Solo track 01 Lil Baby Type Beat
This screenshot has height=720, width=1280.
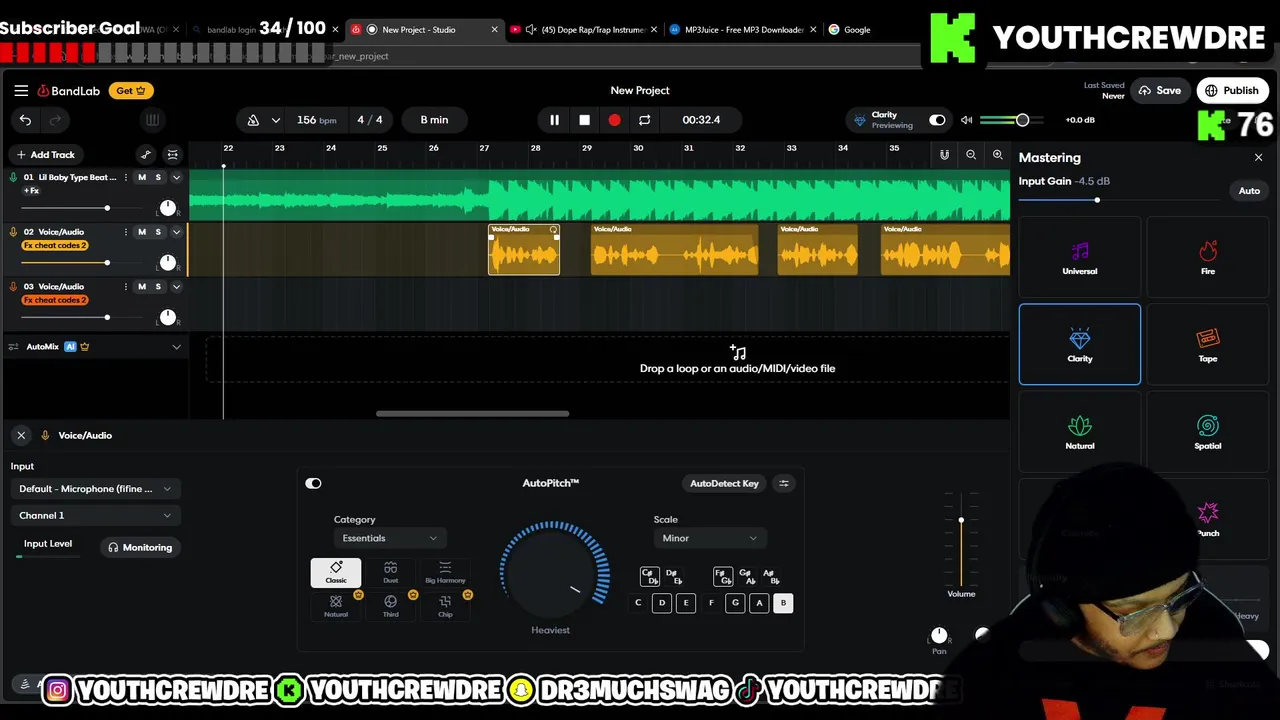pyautogui.click(x=157, y=177)
